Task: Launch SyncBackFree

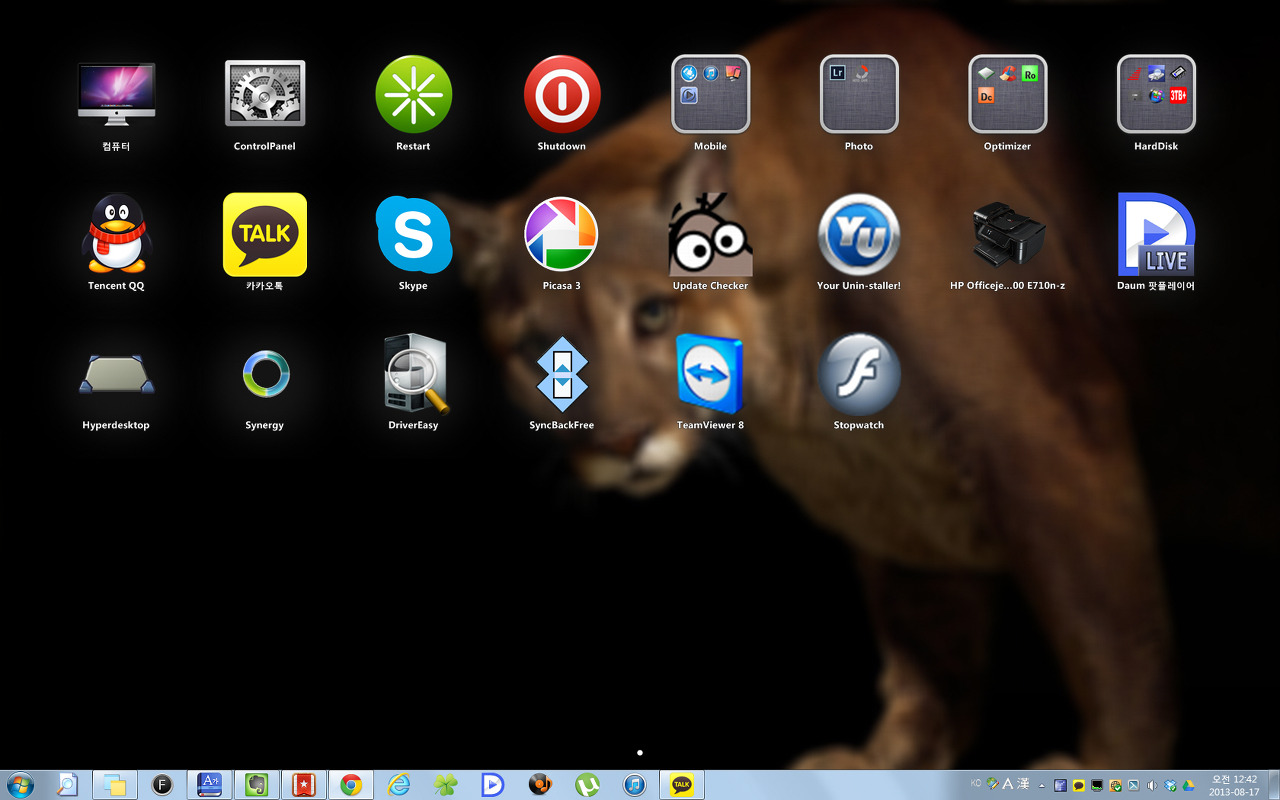Action: coord(562,374)
